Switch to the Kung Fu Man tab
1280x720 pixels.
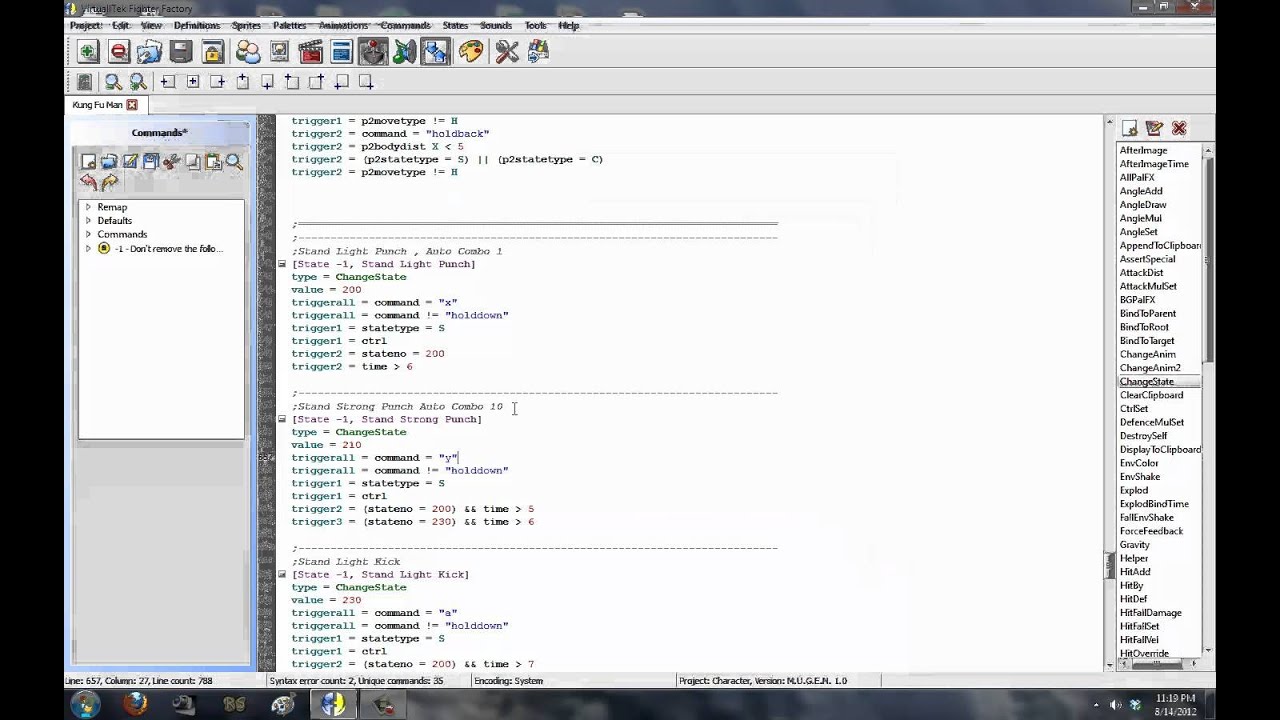pos(97,105)
